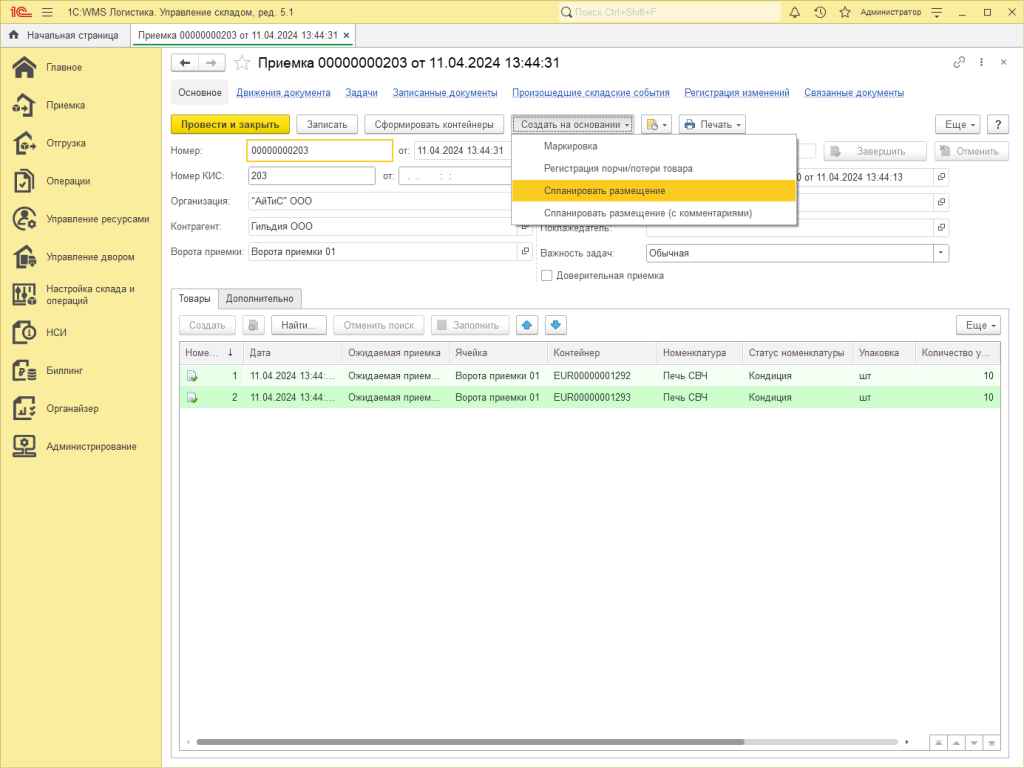This screenshot has height=768, width=1024.
Task: Click the copy link icon near title
Action: tap(959, 62)
